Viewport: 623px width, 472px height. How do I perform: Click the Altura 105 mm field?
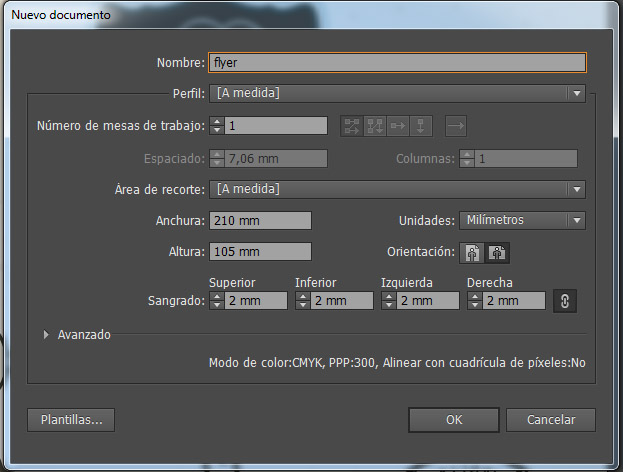click(x=260, y=252)
